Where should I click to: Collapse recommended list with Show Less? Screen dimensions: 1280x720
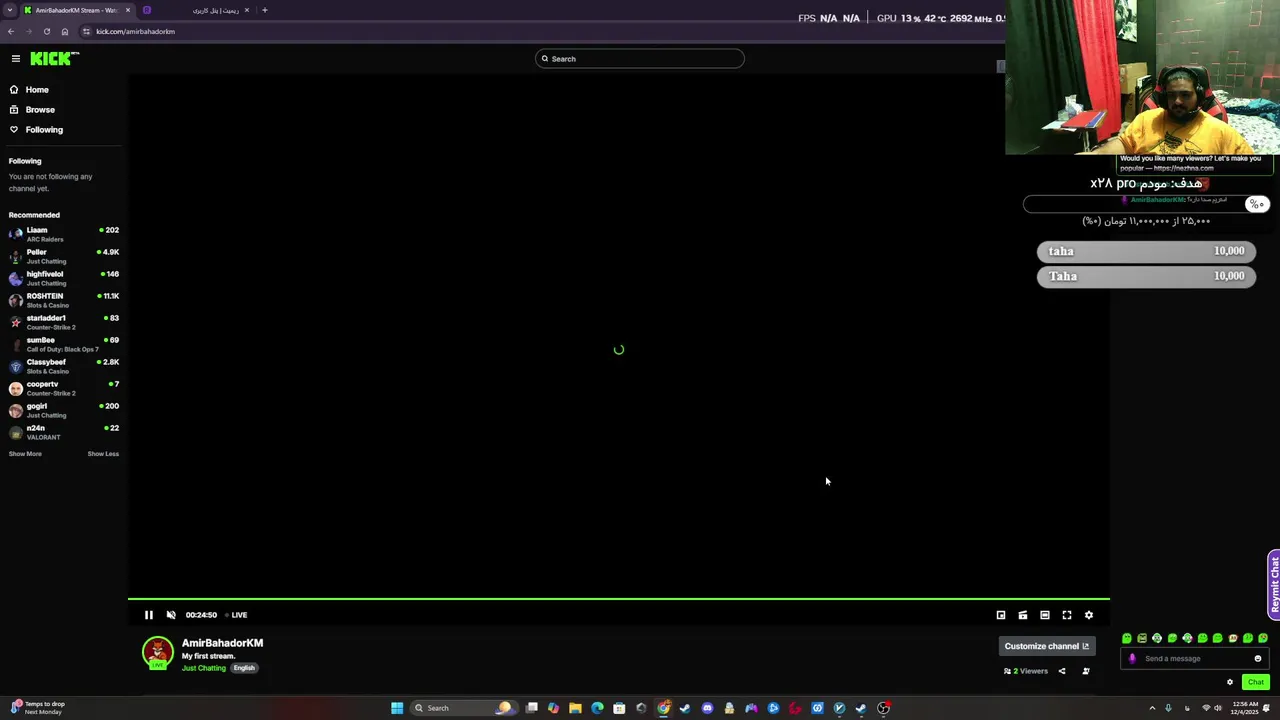[103, 454]
